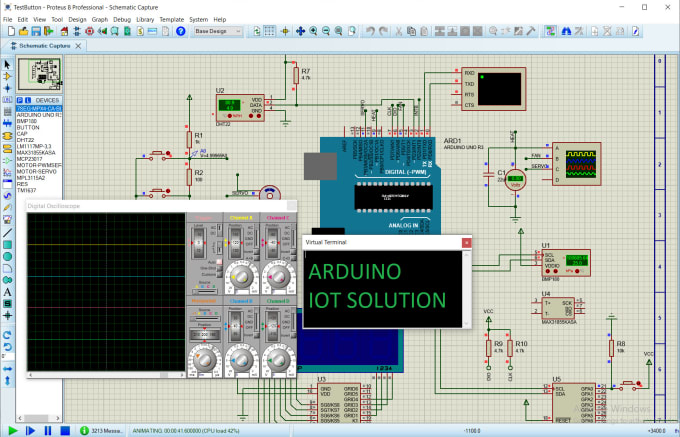680x437 pixels.
Task: Open the Debug menu
Action: (x=122, y=20)
